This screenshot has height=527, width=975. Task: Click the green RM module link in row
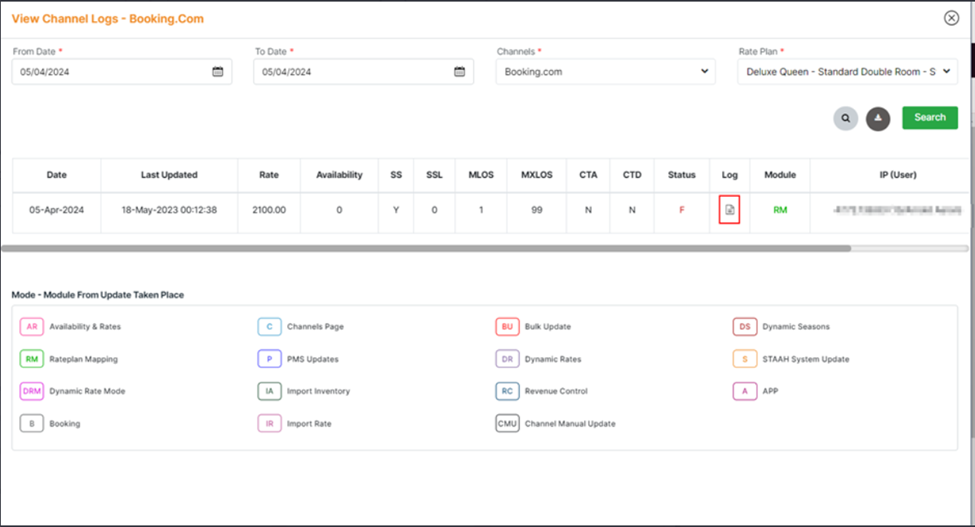click(779, 210)
